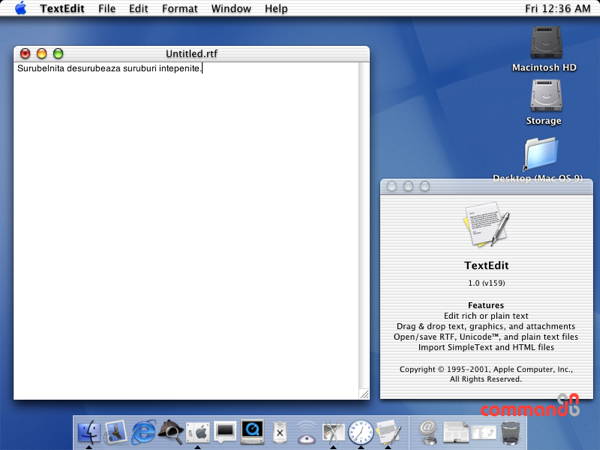
Task: Open the Trash in the dock
Action: tap(510, 433)
